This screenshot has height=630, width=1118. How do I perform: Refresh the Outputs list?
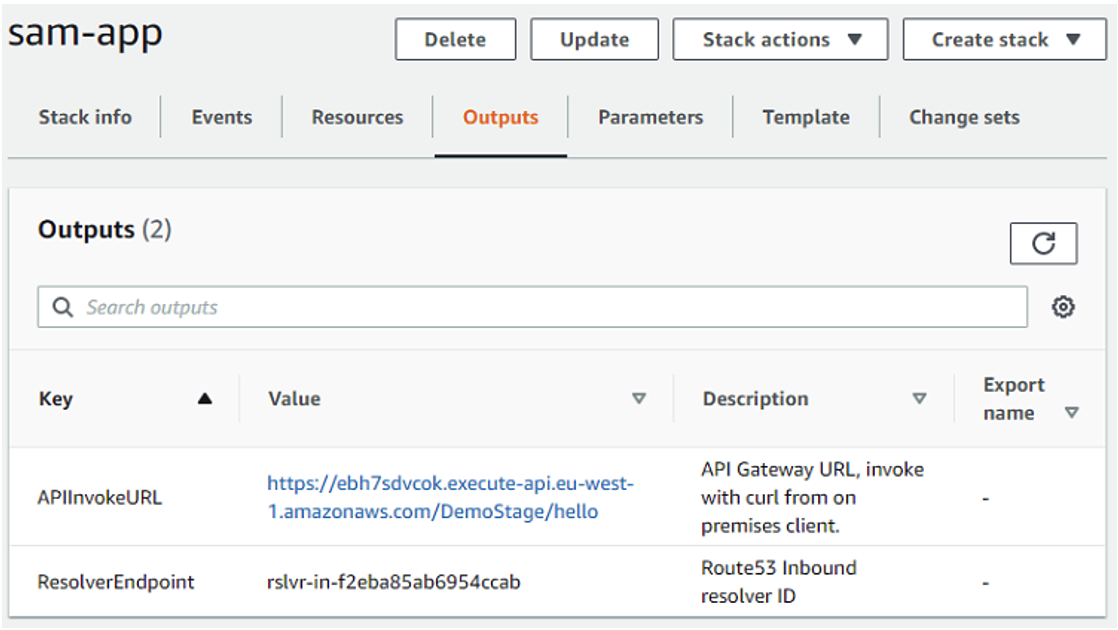coord(1044,243)
